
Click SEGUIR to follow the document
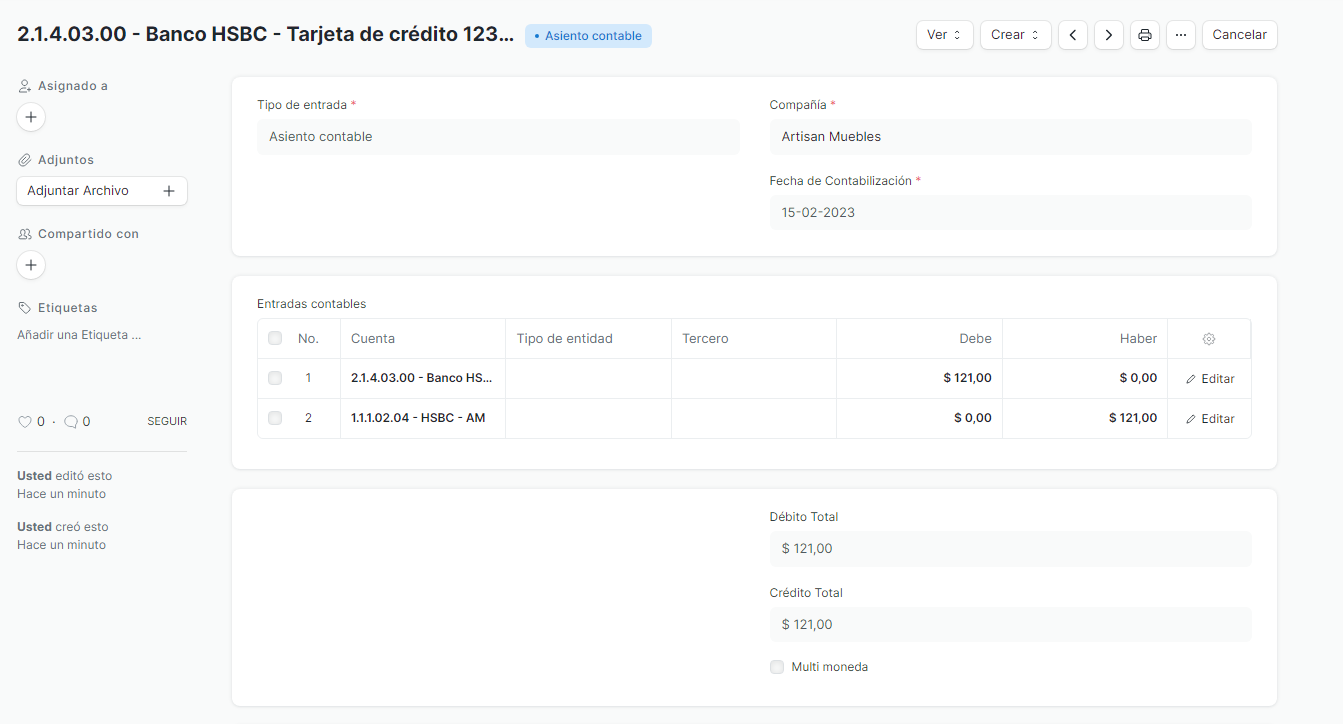pyautogui.click(x=167, y=422)
